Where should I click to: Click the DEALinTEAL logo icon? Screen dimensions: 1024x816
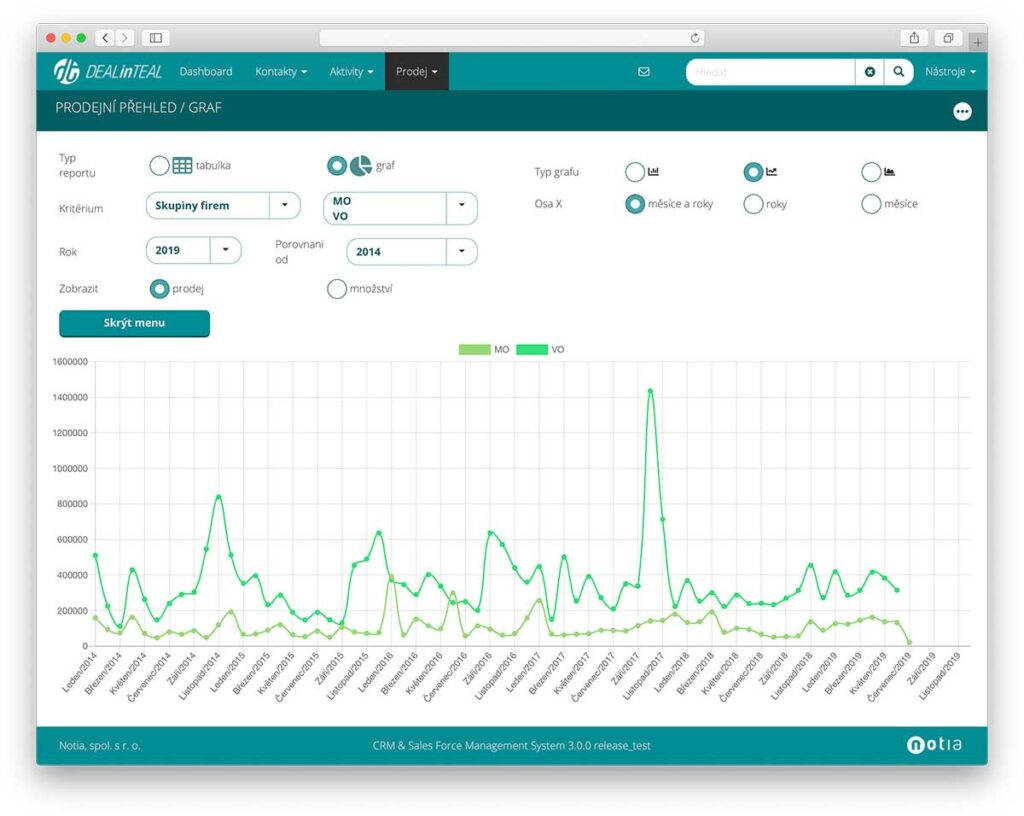(x=67, y=71)
